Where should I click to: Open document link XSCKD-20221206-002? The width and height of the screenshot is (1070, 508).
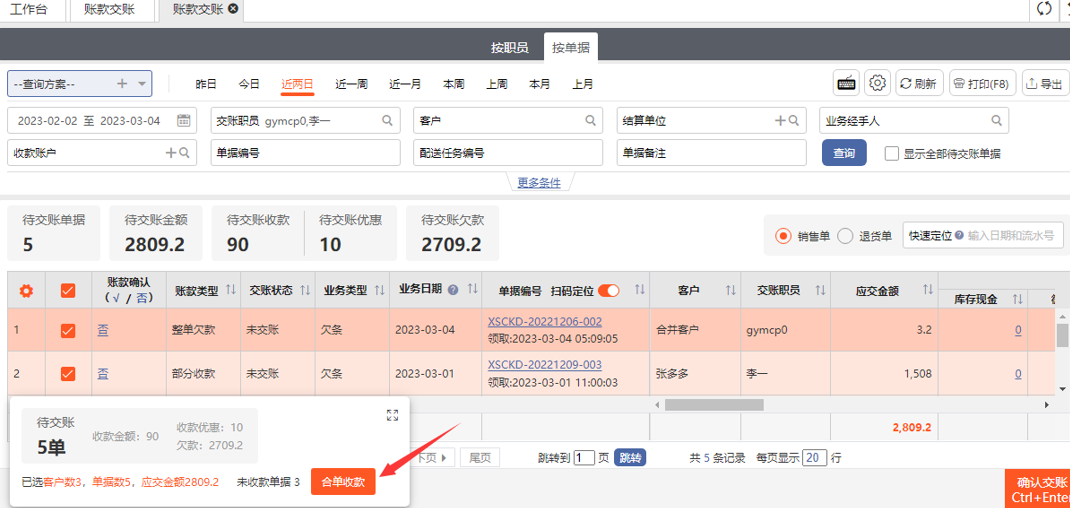click(544, 322)
